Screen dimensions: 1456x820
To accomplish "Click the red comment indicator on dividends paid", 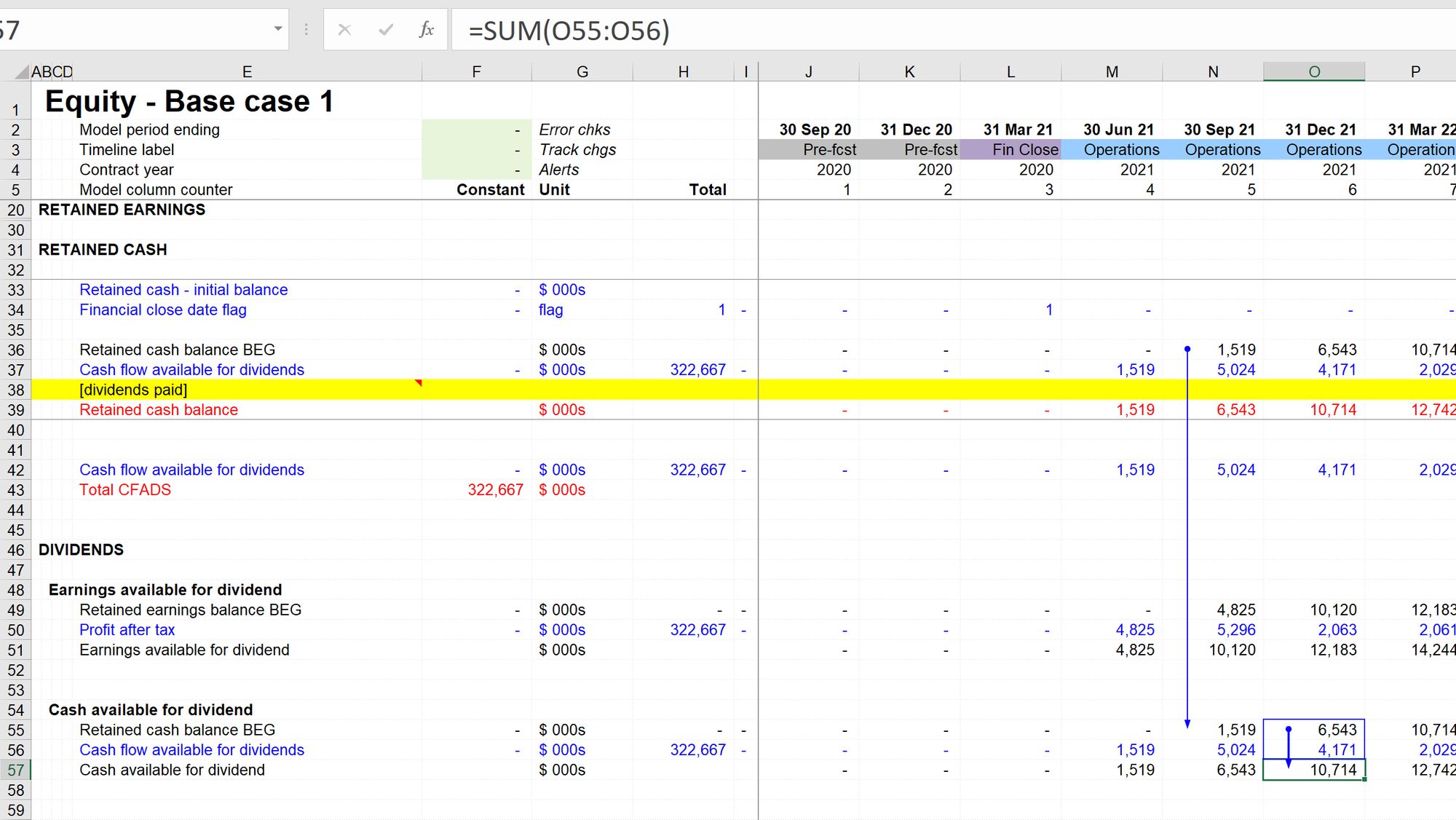I will click(x=418, y=382).
